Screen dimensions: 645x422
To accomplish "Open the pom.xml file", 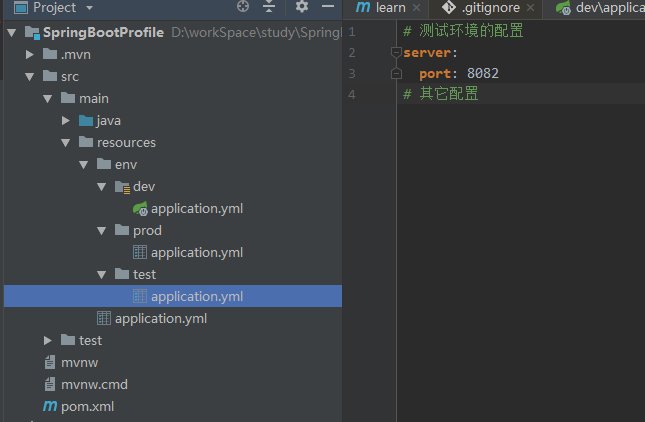I will point(87,407).
